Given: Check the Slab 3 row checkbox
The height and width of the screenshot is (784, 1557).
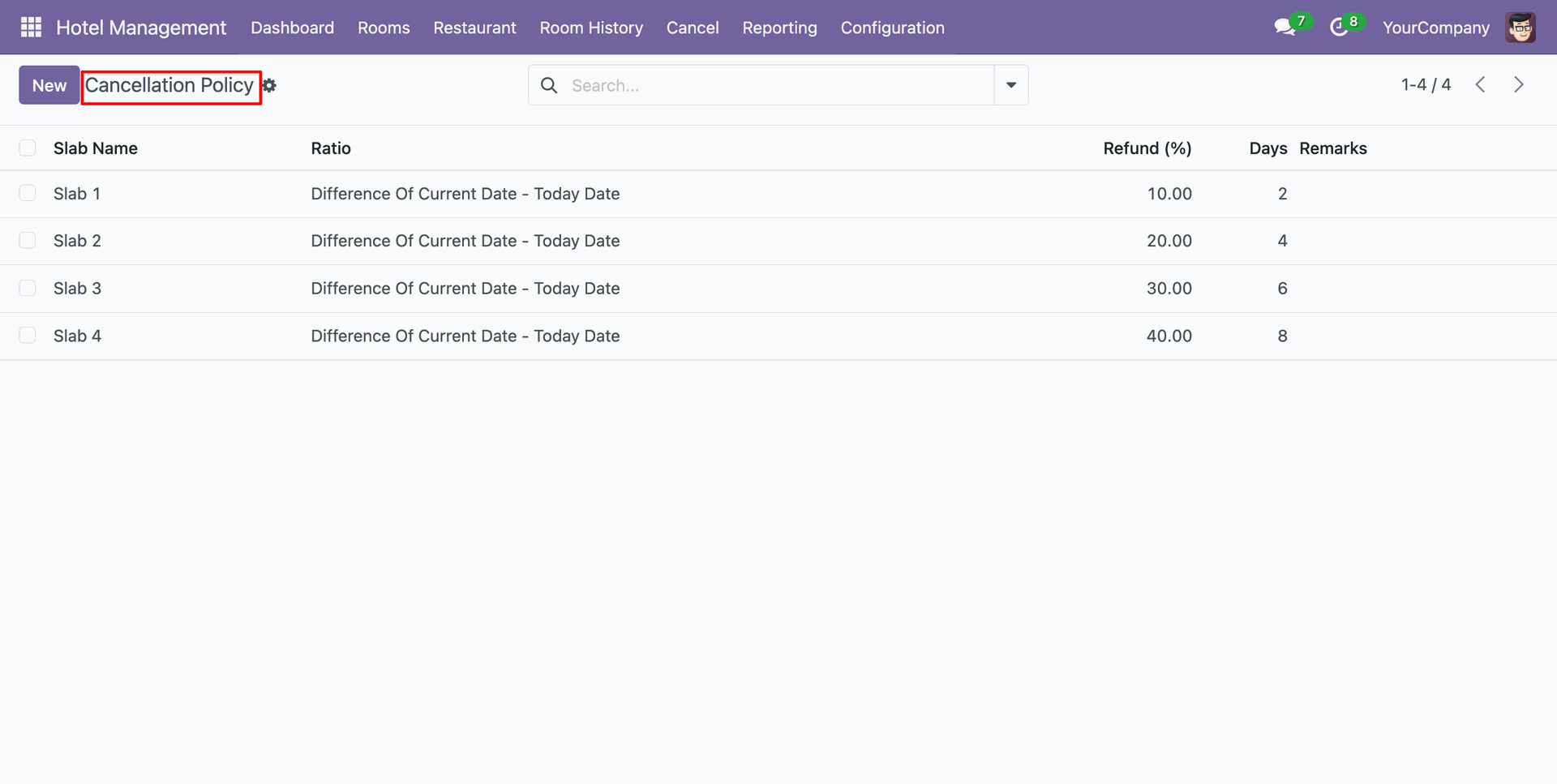Looking at the screenshot, I should [28, 289].
